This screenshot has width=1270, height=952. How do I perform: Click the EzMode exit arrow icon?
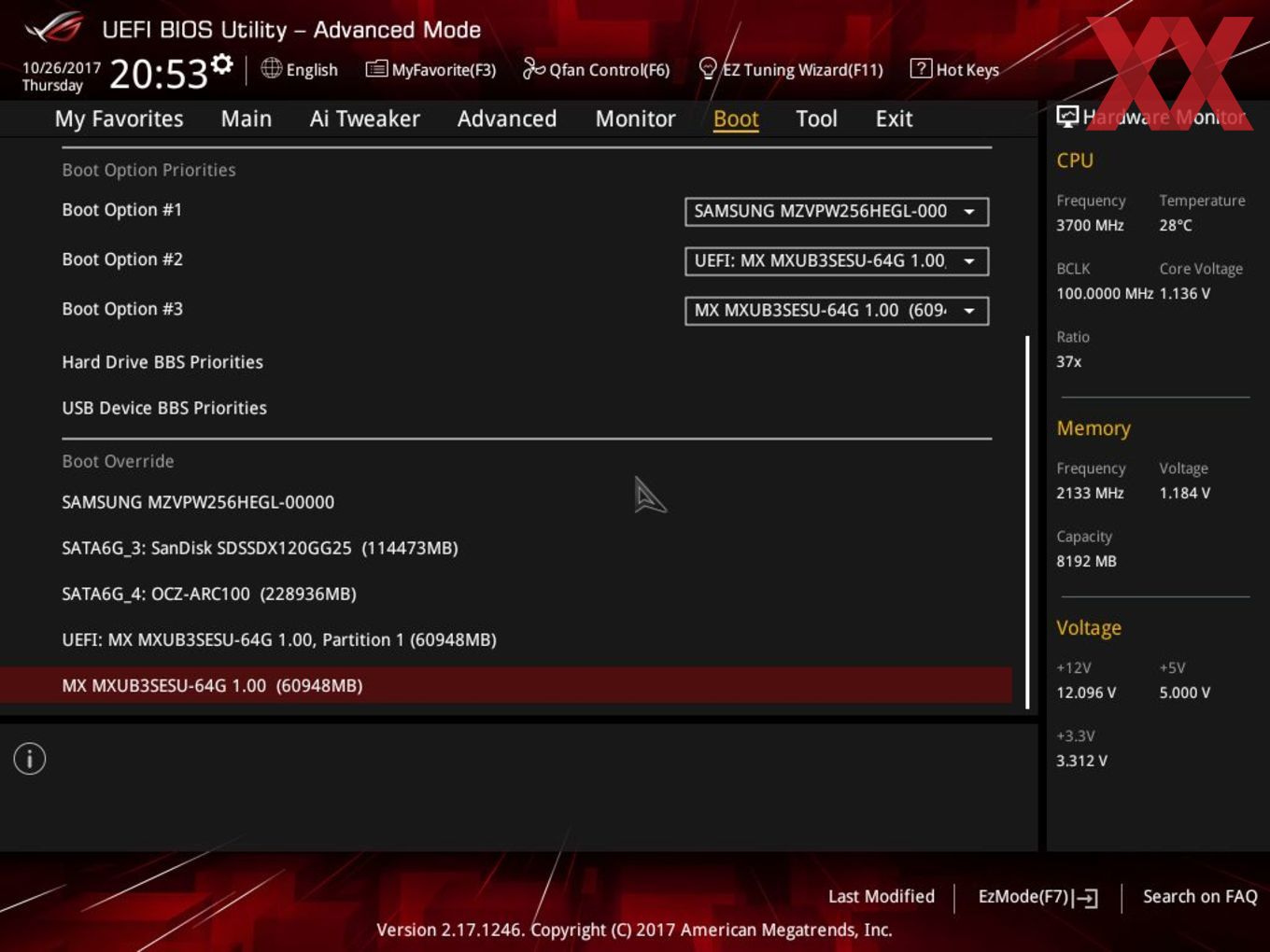[x=1085, y=898]
